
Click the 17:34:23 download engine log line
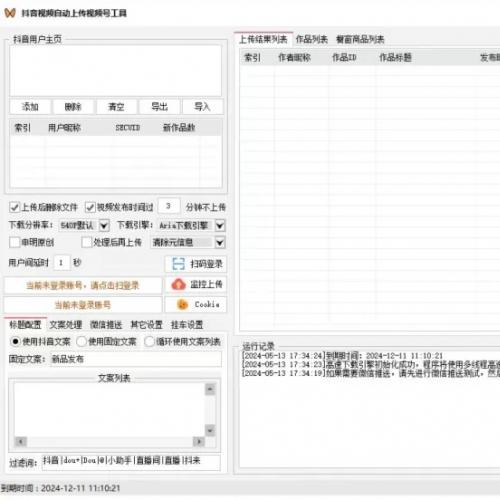371,365
